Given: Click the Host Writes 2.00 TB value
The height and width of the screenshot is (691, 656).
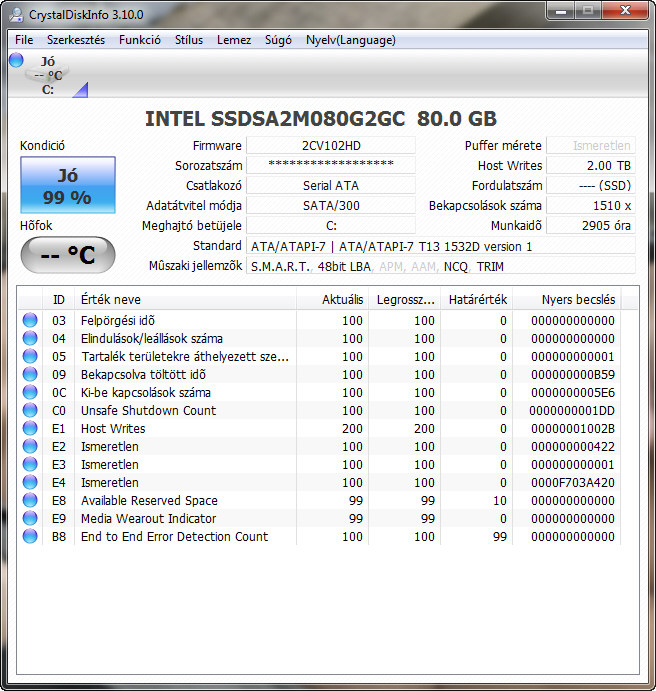Looking at the screenshot, I should point(591,166).
